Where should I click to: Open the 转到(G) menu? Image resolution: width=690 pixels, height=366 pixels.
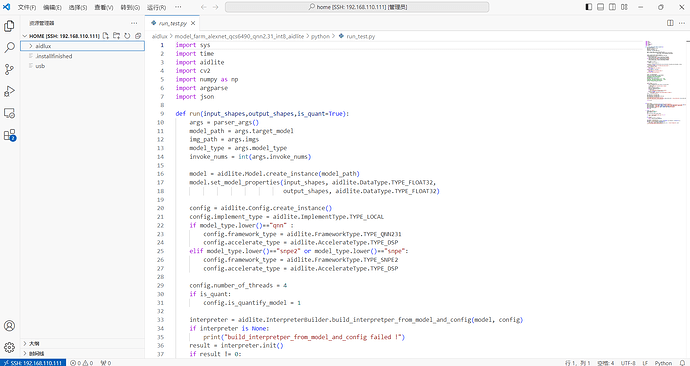coord(130,7)
